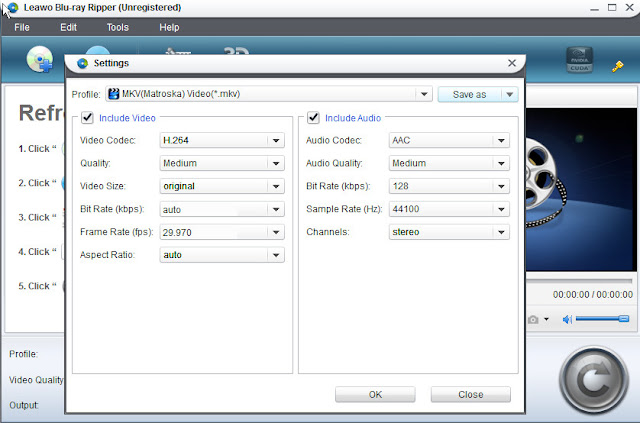Open the Tools menu
The height and width of the screenshot is (423, 640).
(x=118, y=27)
